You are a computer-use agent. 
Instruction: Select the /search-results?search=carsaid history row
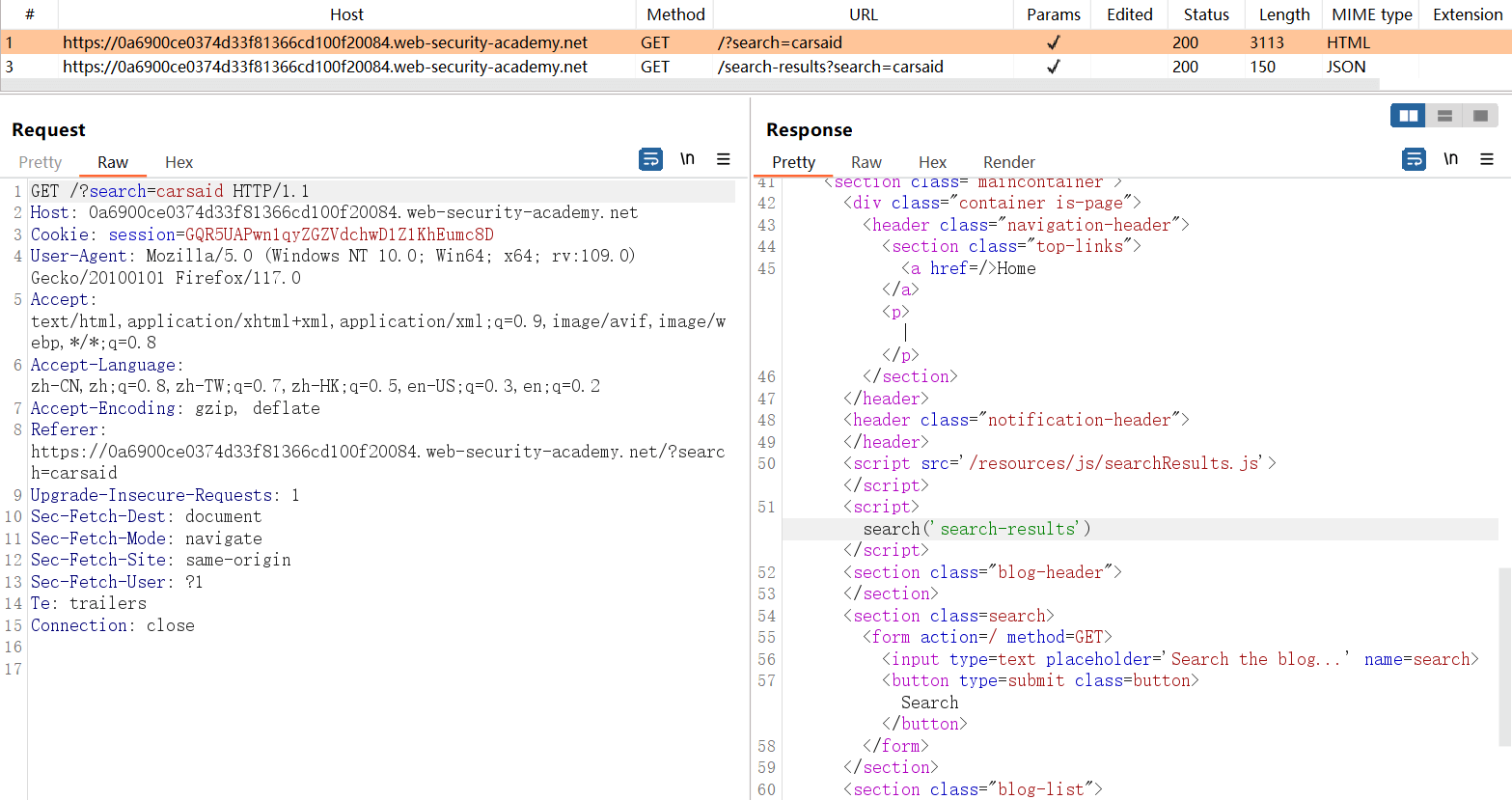pyautogui.click(x=830, y=67)
